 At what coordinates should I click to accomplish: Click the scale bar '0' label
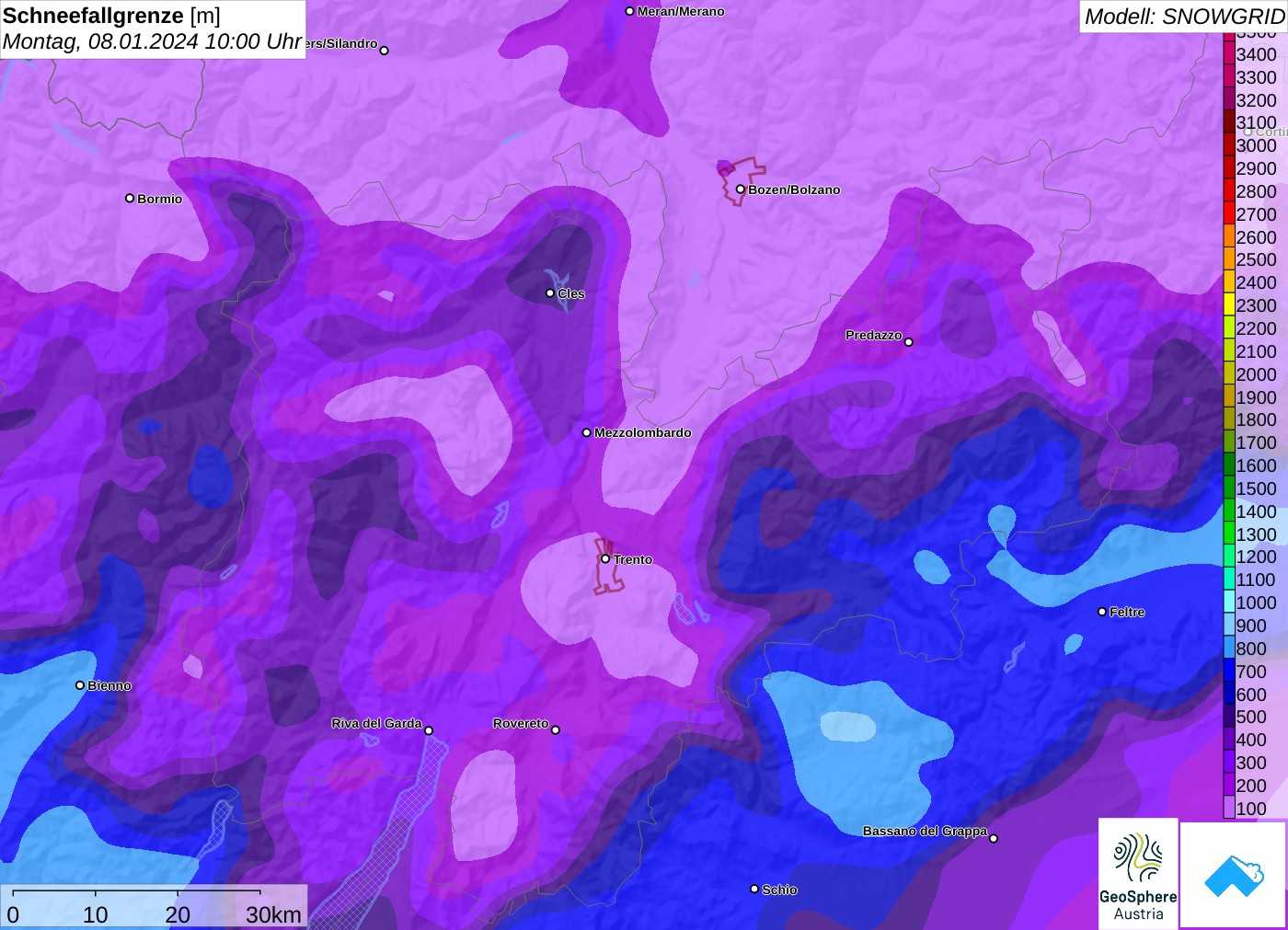pos(13,914)
